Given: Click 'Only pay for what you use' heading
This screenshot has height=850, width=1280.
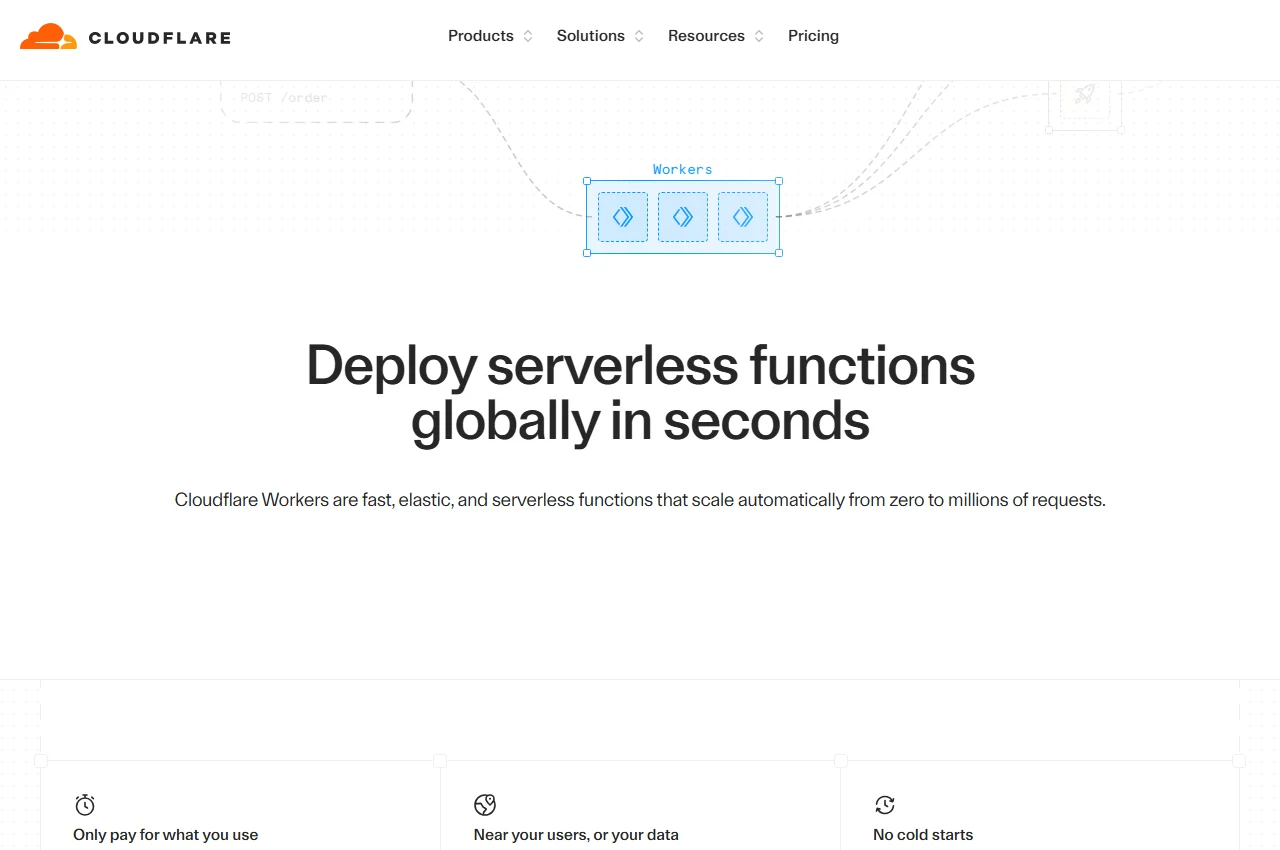Looking at the screenshot, I should 166,834.
